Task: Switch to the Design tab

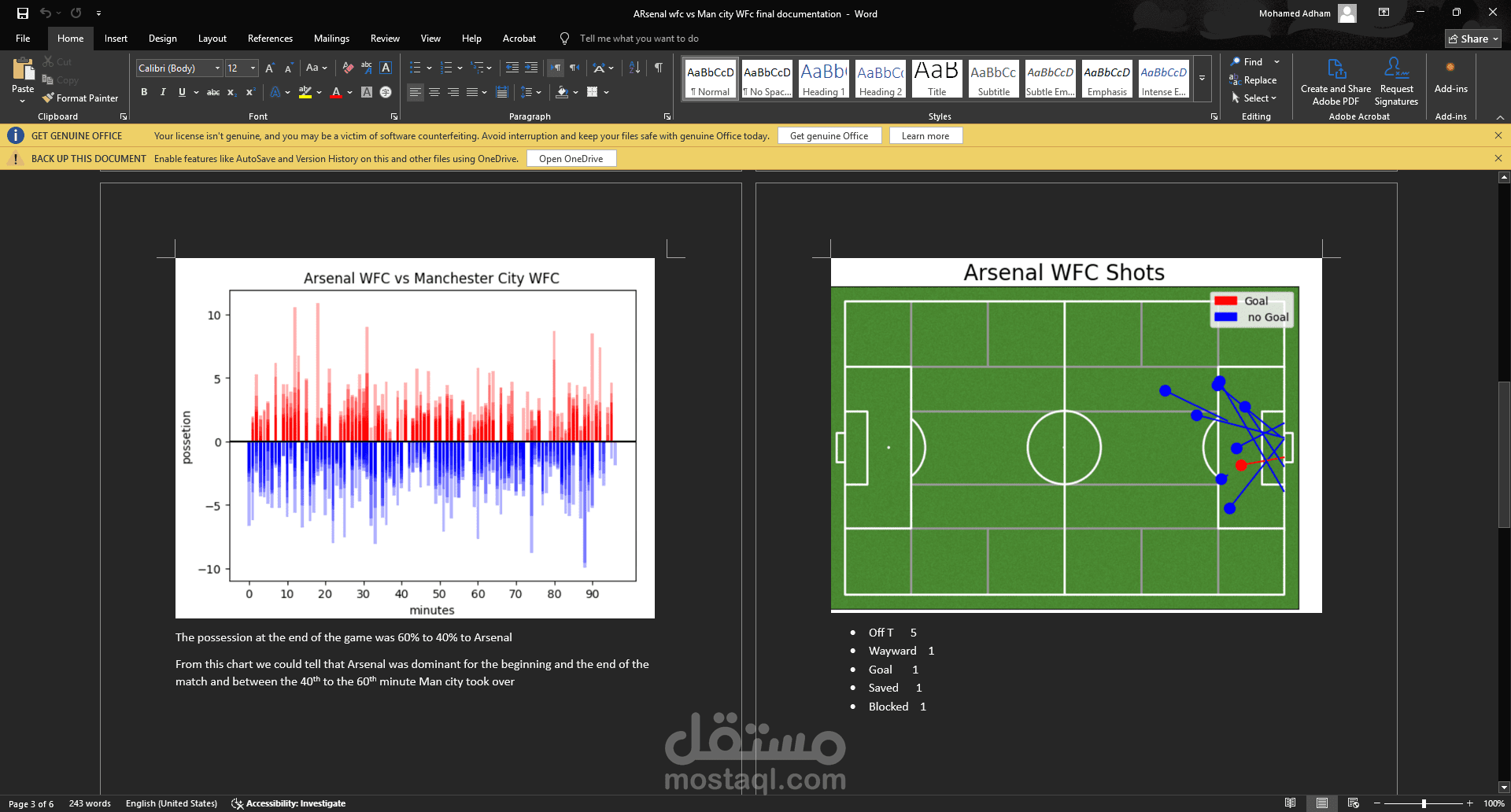Action: [162, 39]
